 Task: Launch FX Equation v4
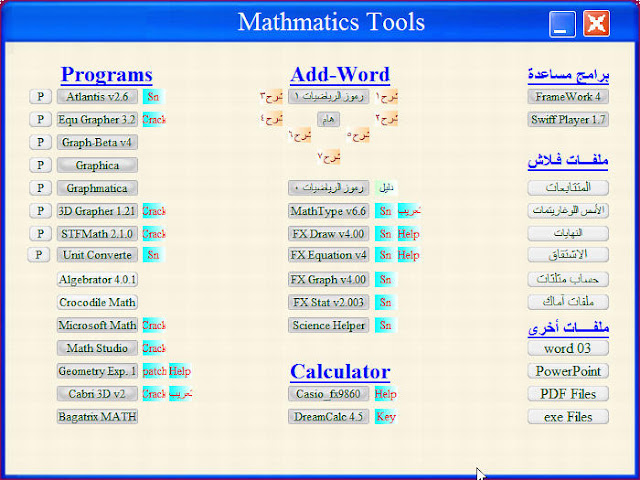click(x=329, y=255)
